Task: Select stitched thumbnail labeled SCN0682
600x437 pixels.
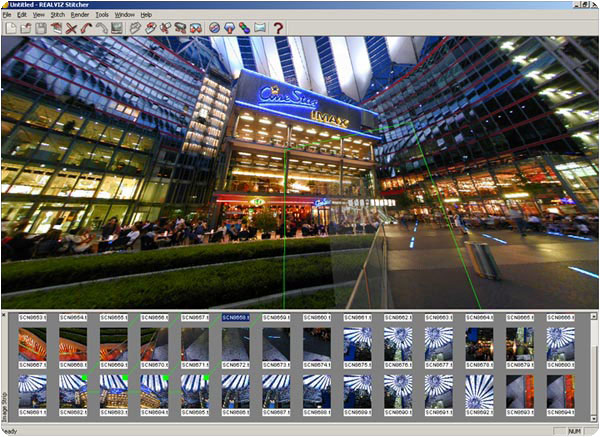Action: coord(73,391)
